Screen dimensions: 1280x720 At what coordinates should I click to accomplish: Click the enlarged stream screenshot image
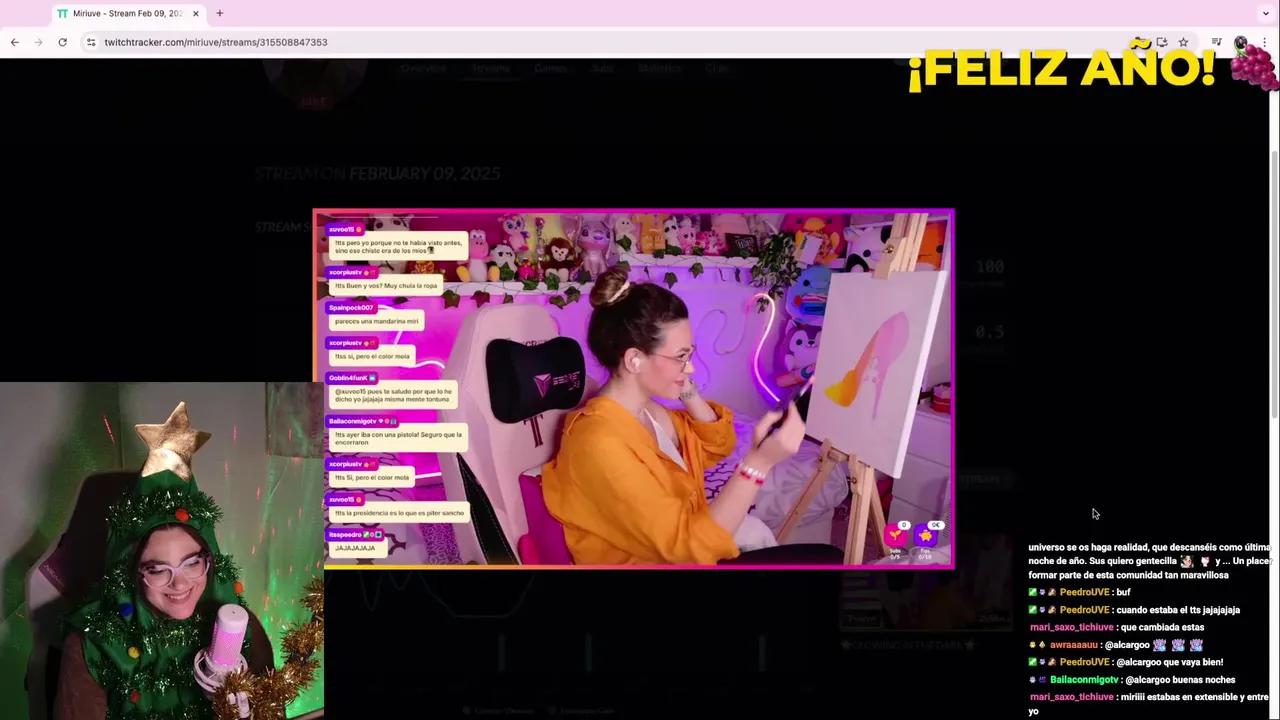pyautogui.click(x=634, y=389)
